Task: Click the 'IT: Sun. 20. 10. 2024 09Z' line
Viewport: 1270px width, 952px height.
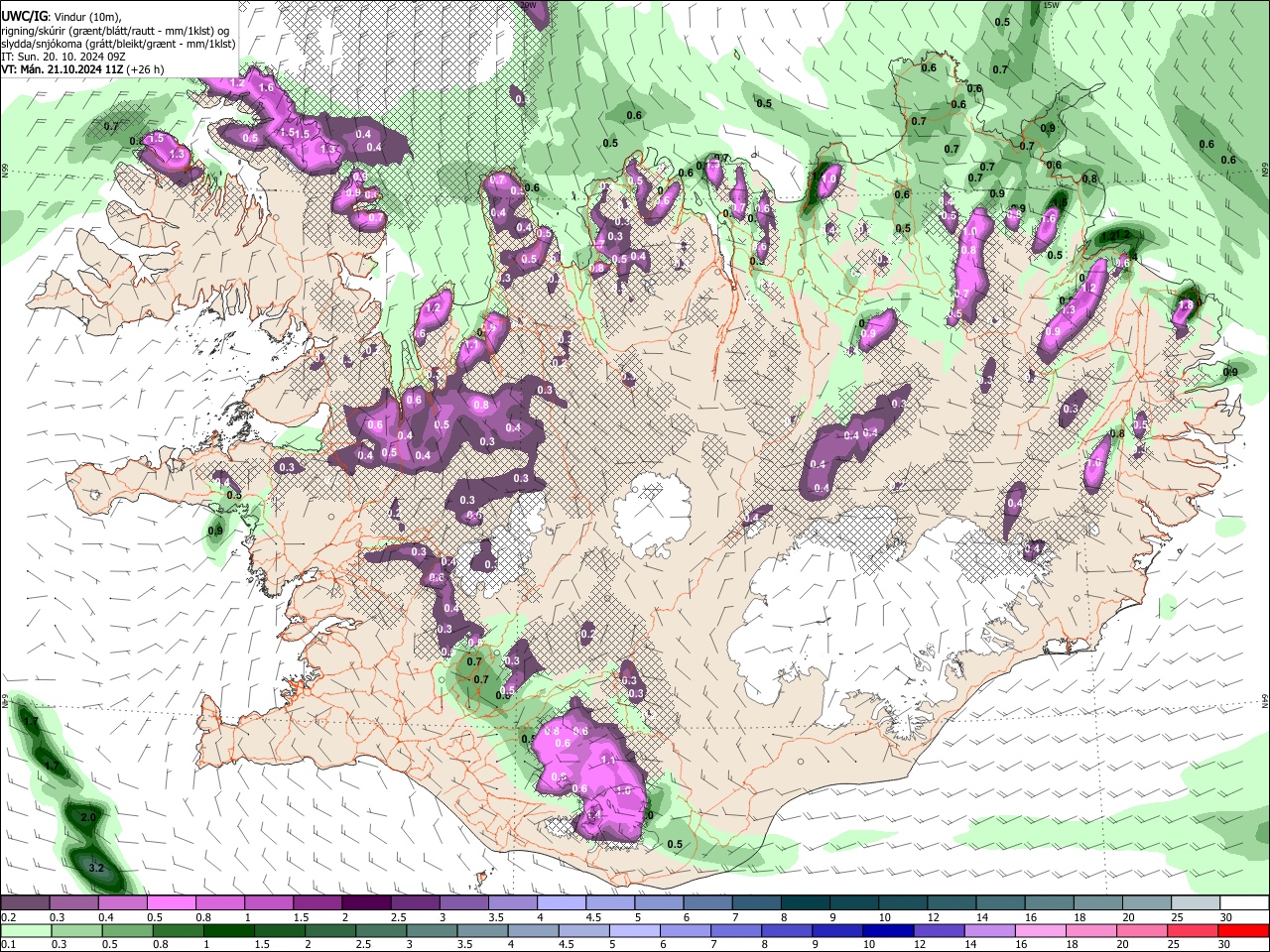Action: (x=63, y=57)
